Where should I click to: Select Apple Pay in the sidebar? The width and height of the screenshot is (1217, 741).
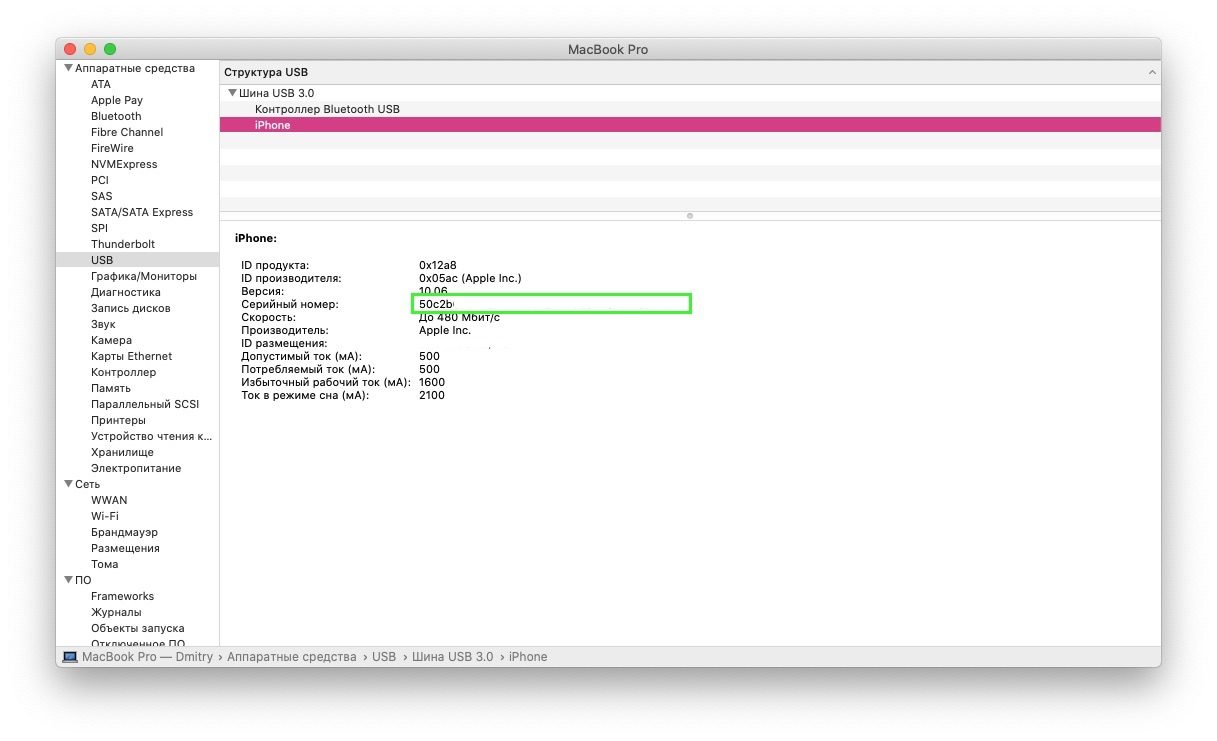tap(117, 100)
